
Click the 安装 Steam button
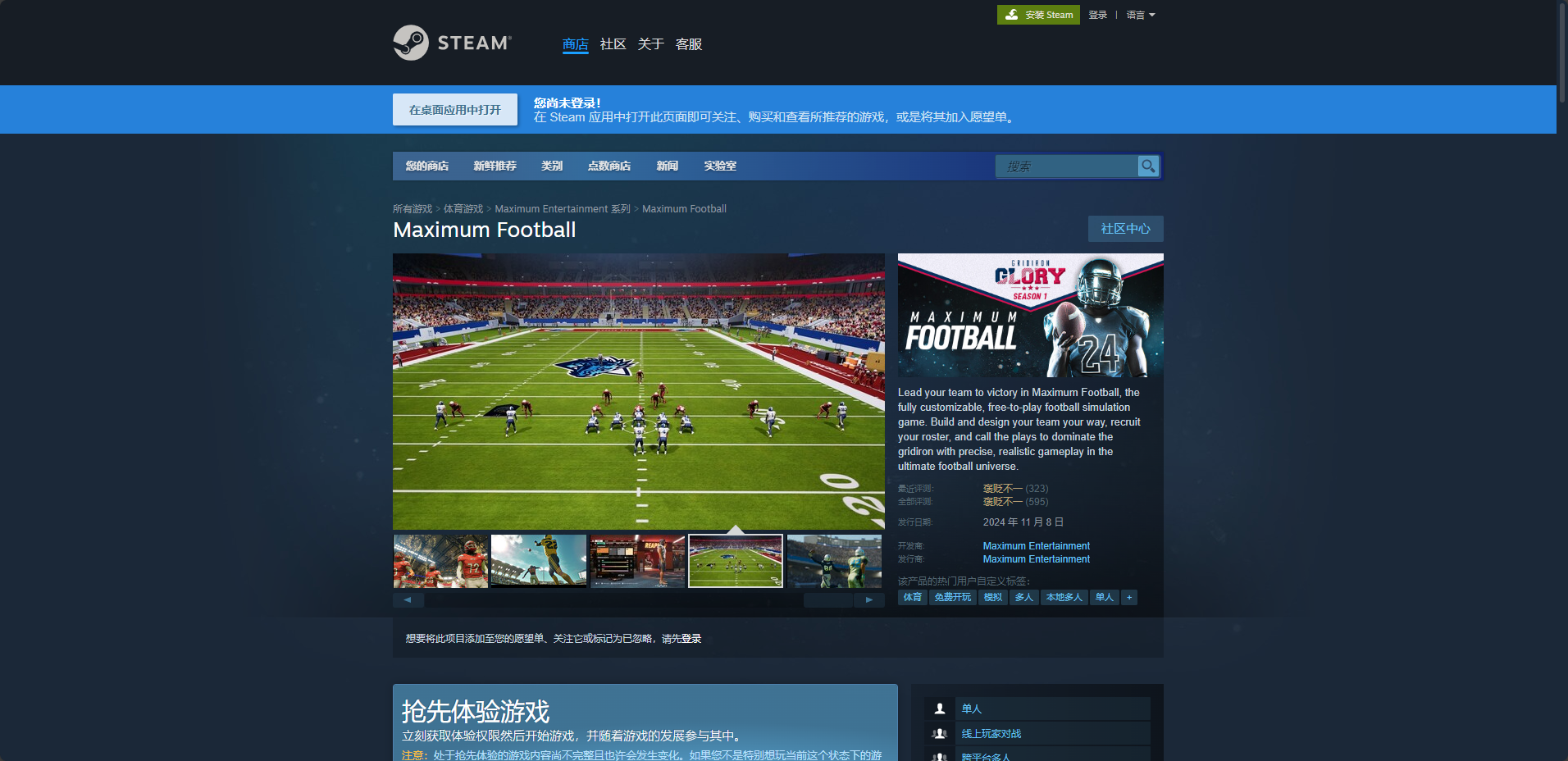point(1038,15)
